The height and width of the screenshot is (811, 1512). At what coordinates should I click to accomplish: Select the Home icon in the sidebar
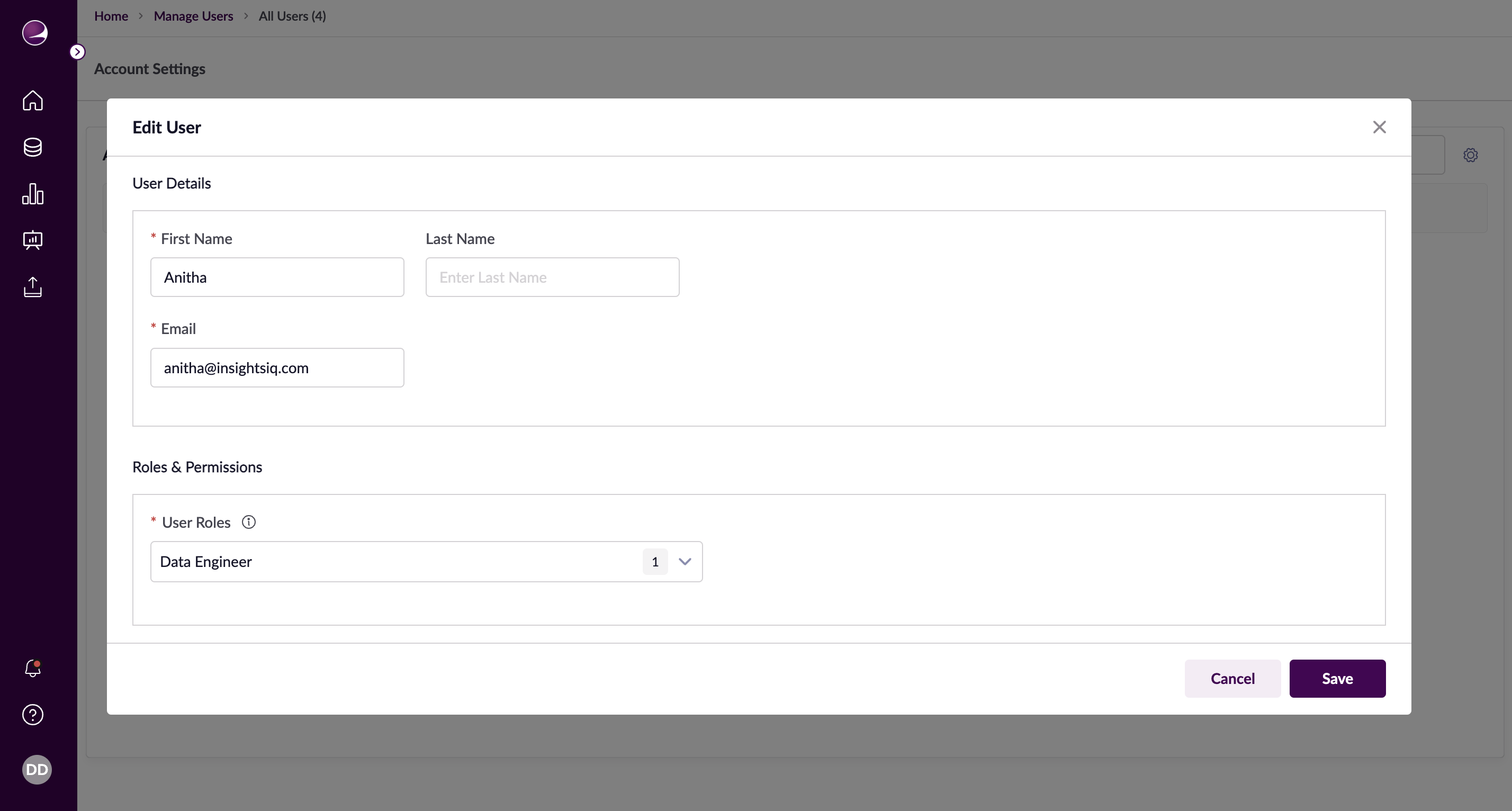32,101
